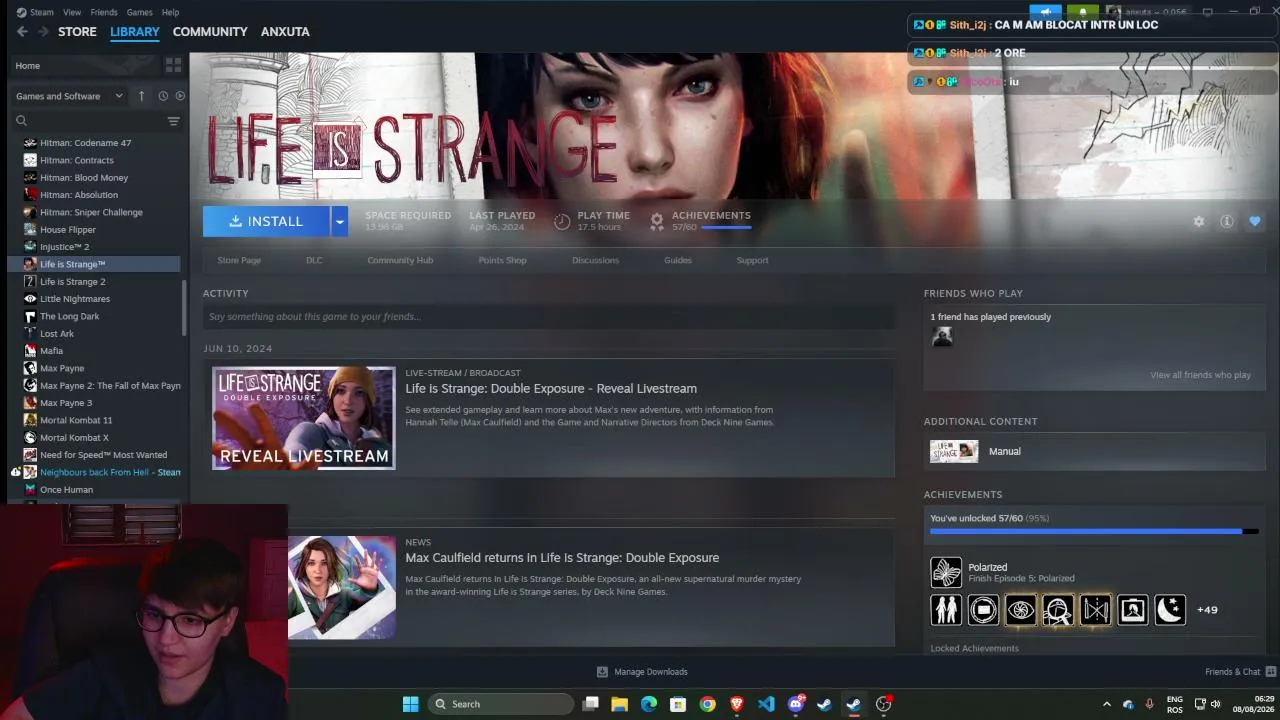Go forward with the navigation forward arrow

point(43,32)
